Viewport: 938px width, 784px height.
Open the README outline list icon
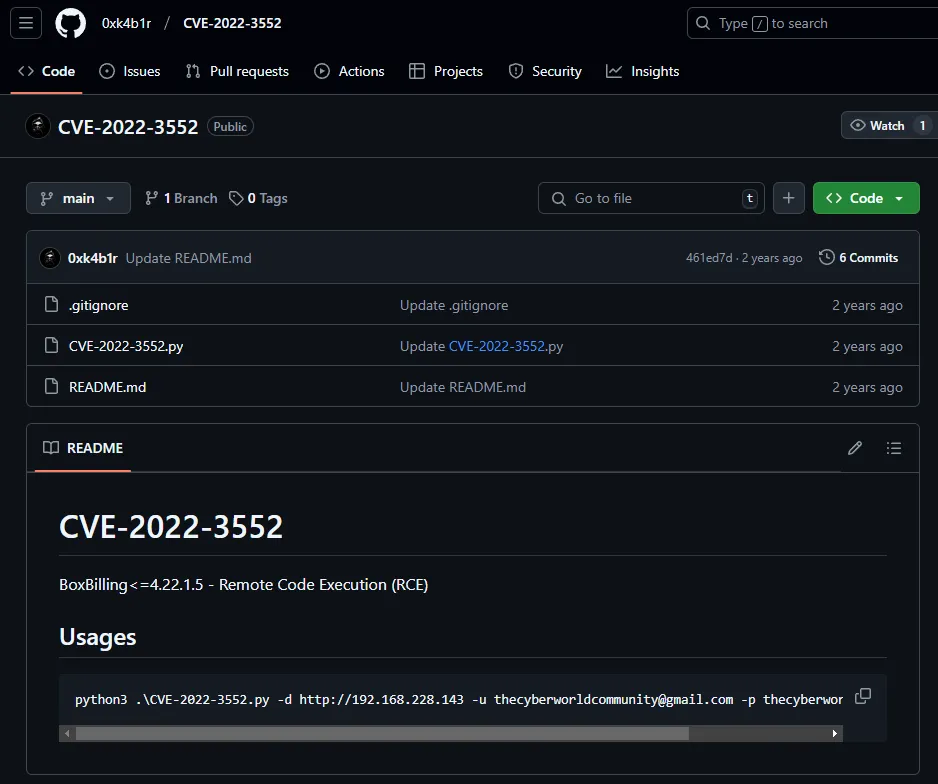click(x=894, y=448)
